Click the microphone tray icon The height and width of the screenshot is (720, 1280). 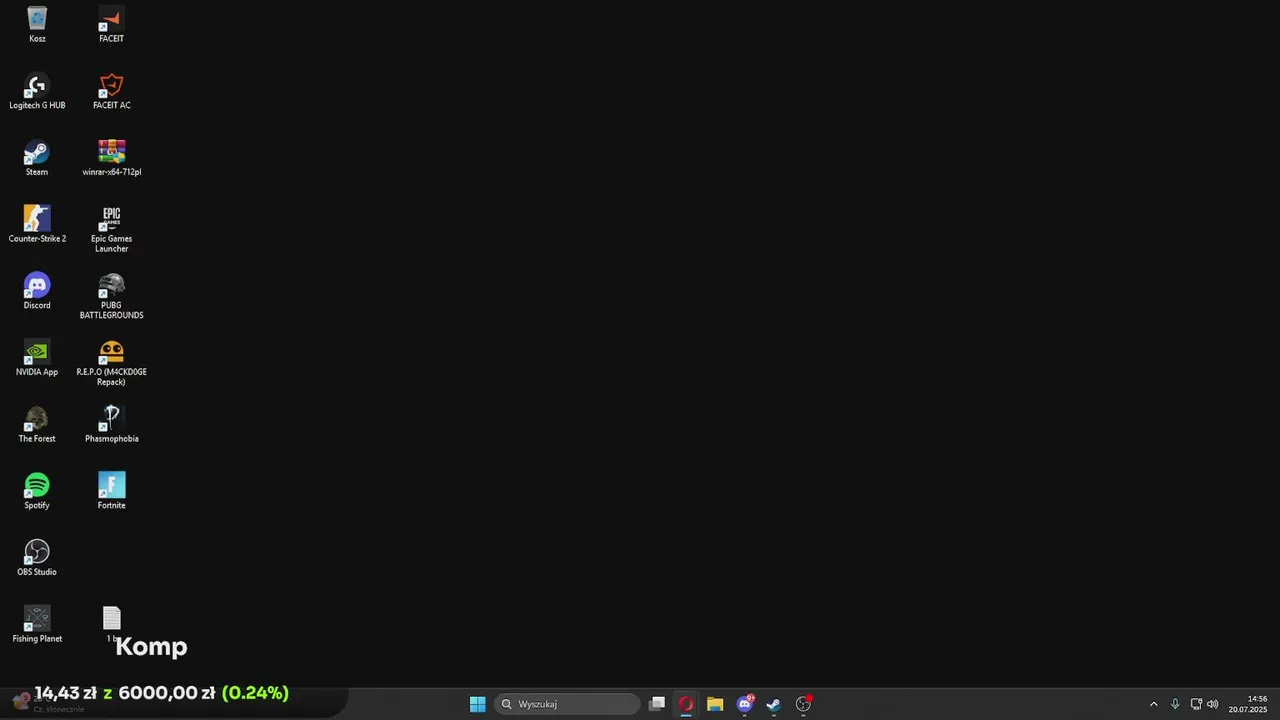pos(1175,704)
